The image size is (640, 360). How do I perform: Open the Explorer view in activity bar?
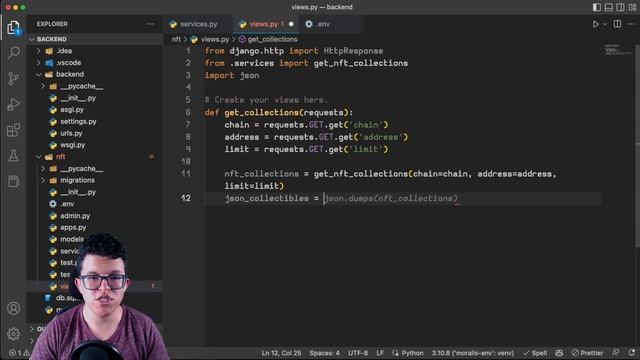[x=13, y=28]
